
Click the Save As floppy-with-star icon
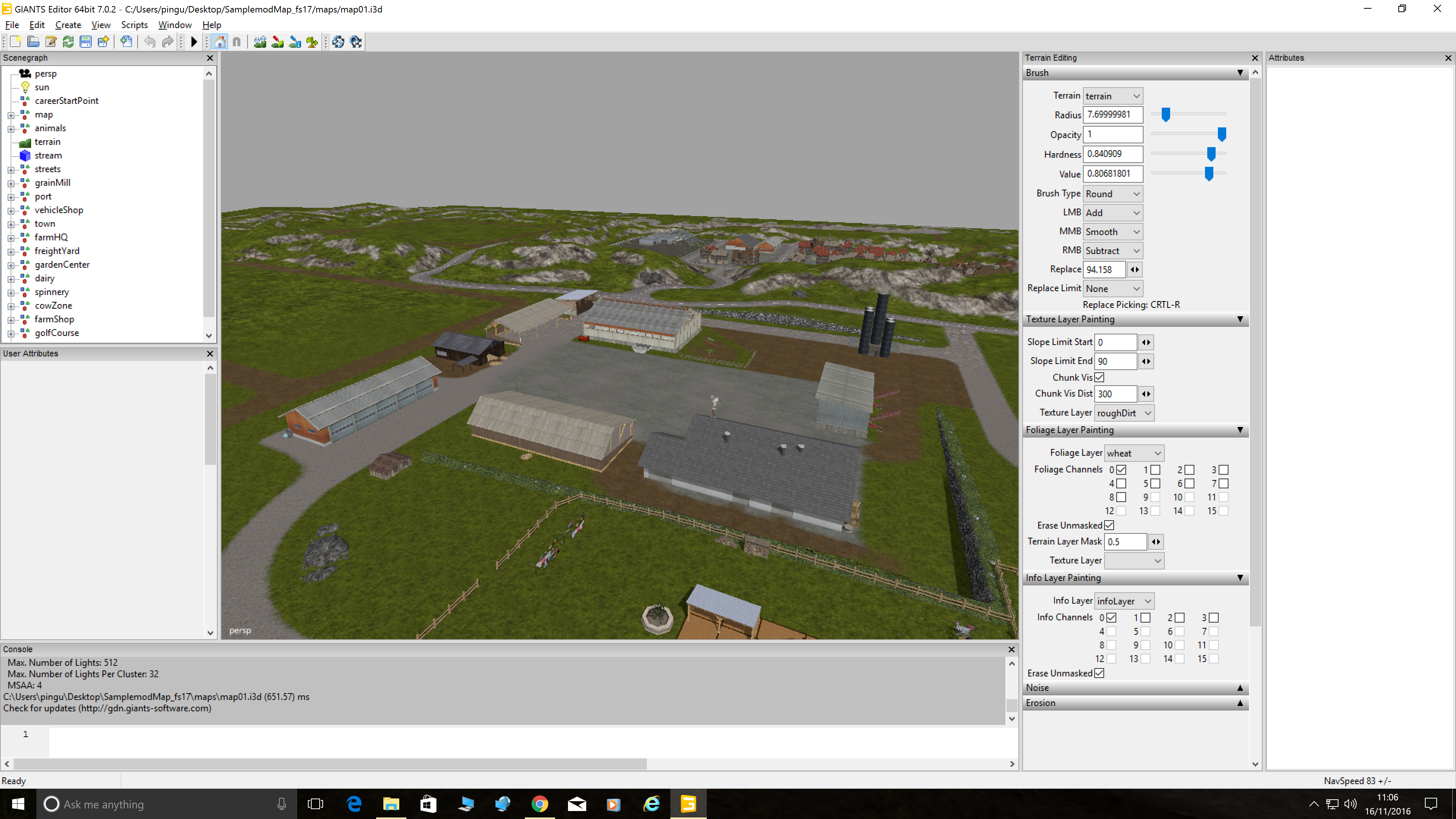click(104, 42)
